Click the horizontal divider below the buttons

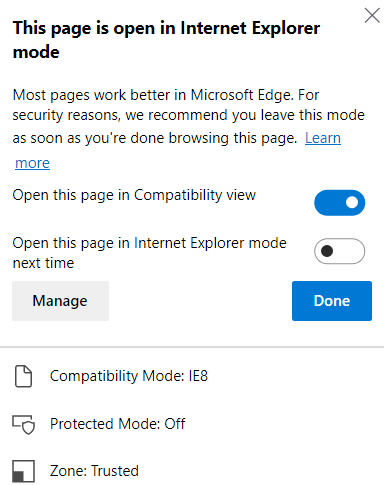click(x=192, y=347)
